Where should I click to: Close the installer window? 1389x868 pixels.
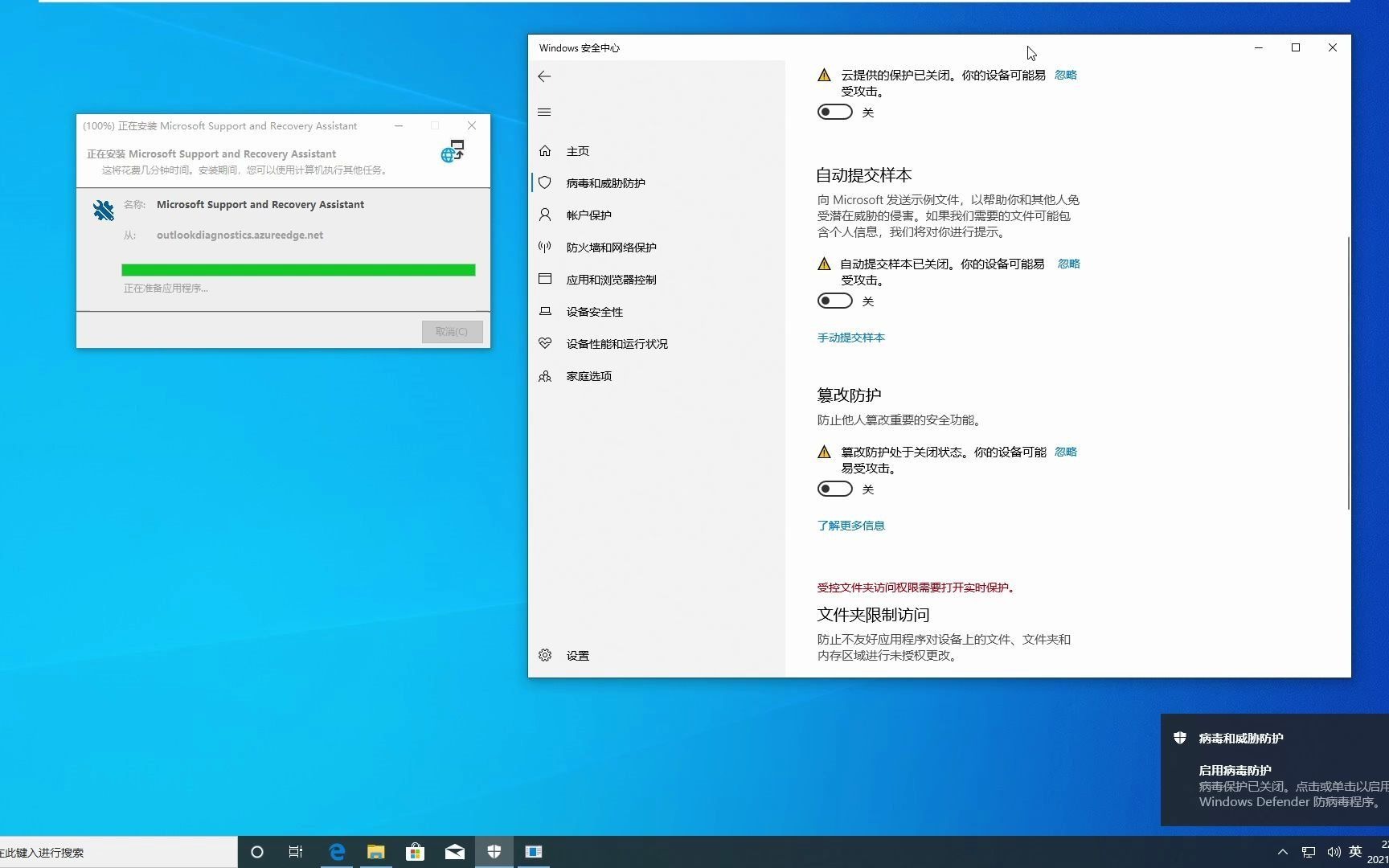(x=472, y=125)
